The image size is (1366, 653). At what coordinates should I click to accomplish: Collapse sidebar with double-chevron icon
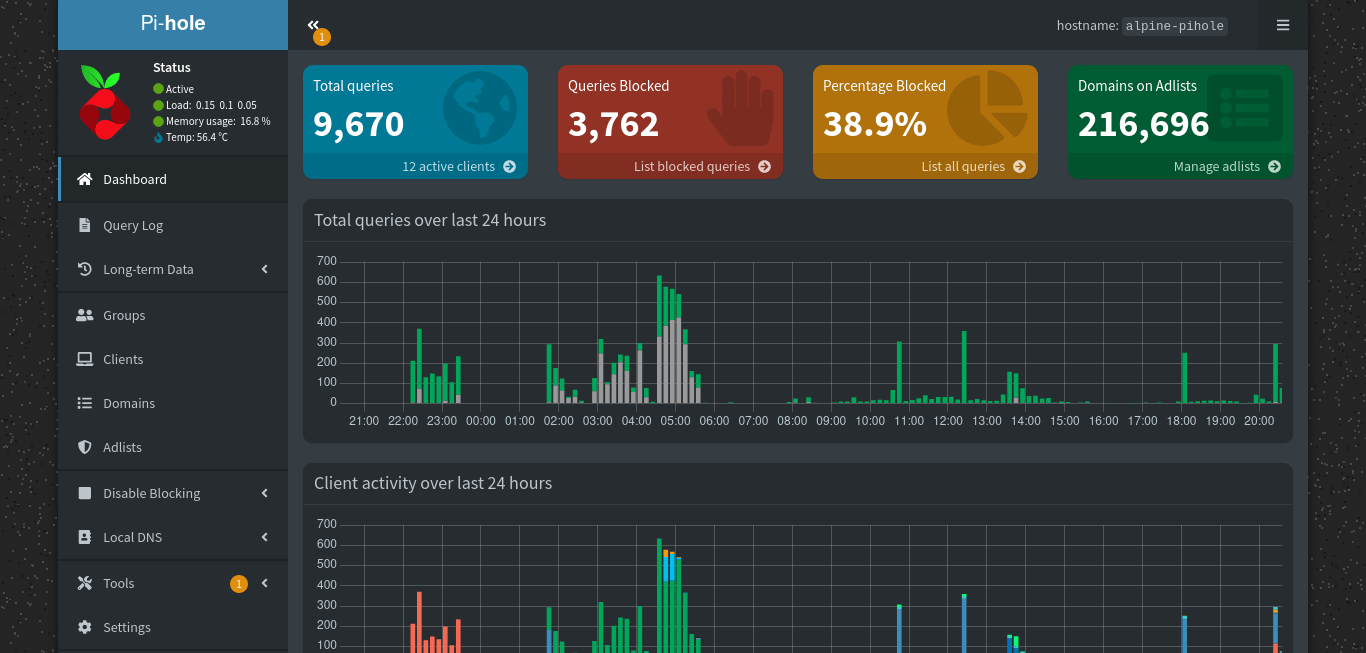pyautogui.click(x=313, y=25)
